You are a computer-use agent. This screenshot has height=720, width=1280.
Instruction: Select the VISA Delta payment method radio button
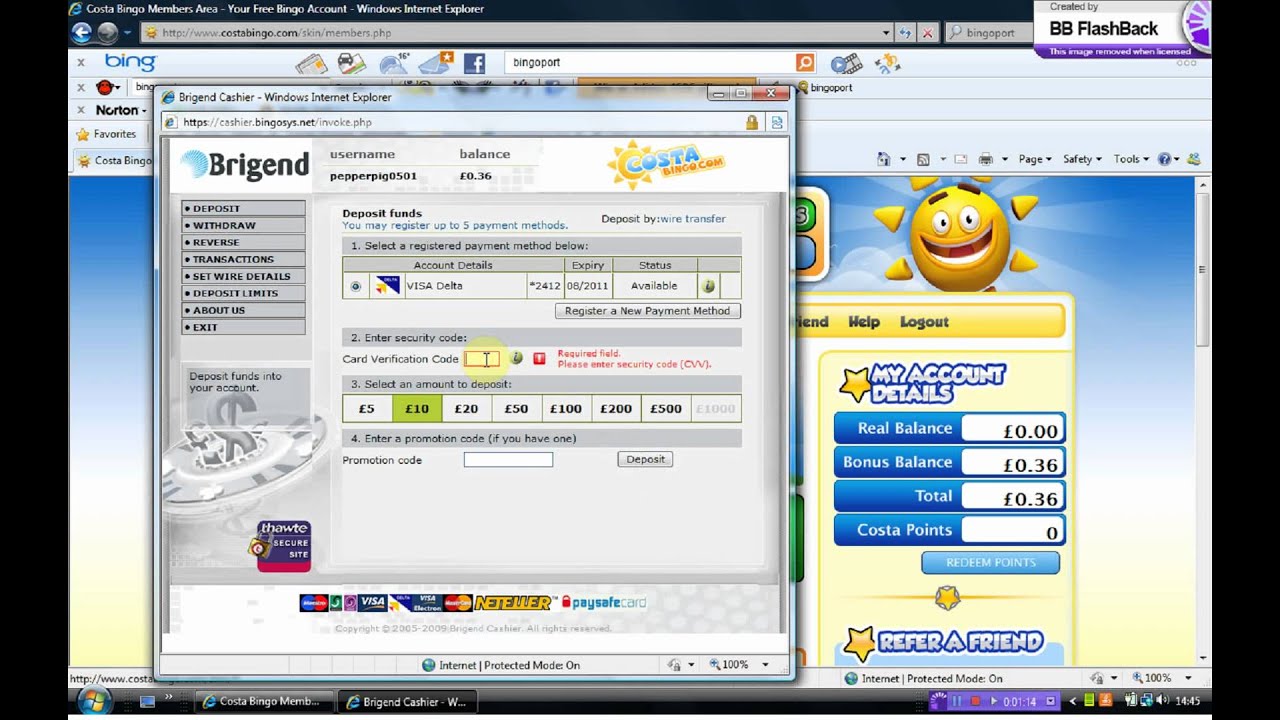pyautogui.click(x=355, y=286)
